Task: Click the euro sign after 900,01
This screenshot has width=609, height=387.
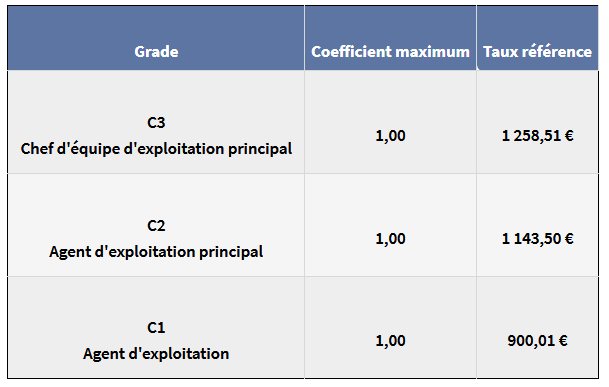Action: tap(563, 341)
